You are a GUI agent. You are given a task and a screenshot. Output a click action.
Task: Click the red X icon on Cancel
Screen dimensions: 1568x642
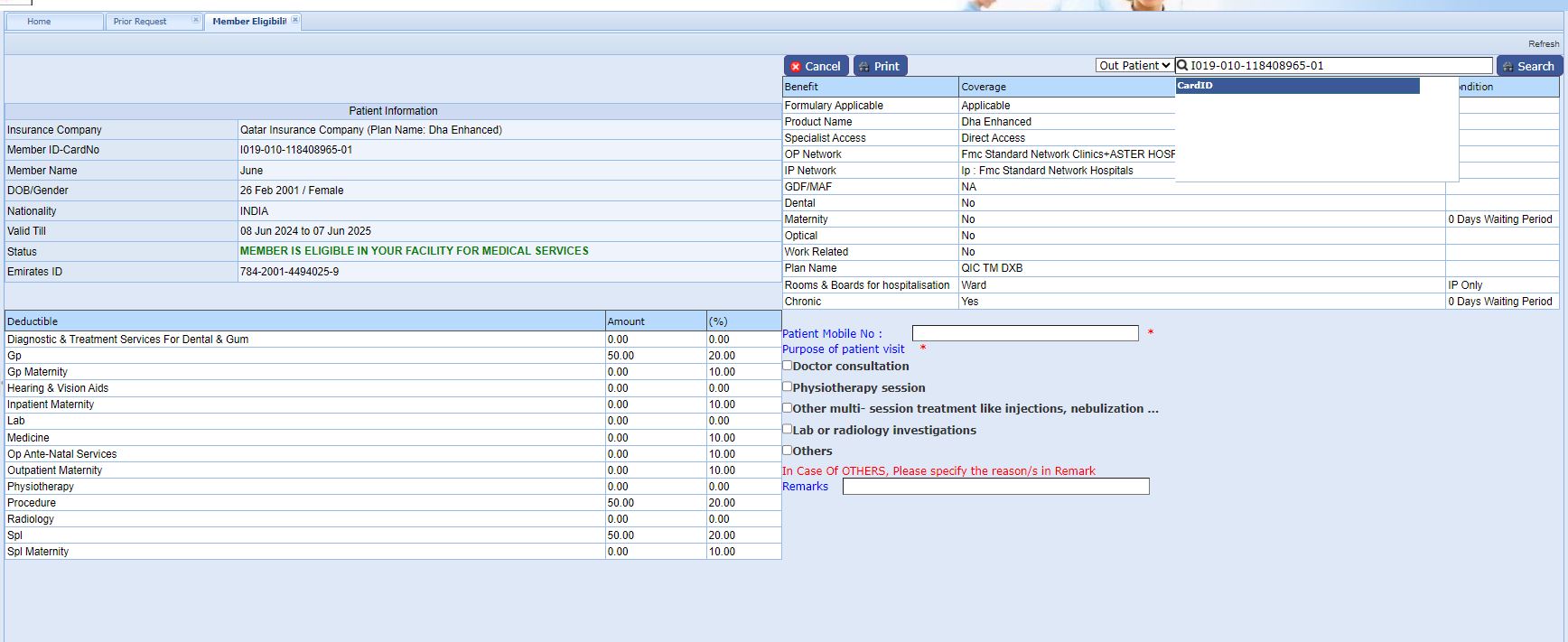(x=796, y=67)
